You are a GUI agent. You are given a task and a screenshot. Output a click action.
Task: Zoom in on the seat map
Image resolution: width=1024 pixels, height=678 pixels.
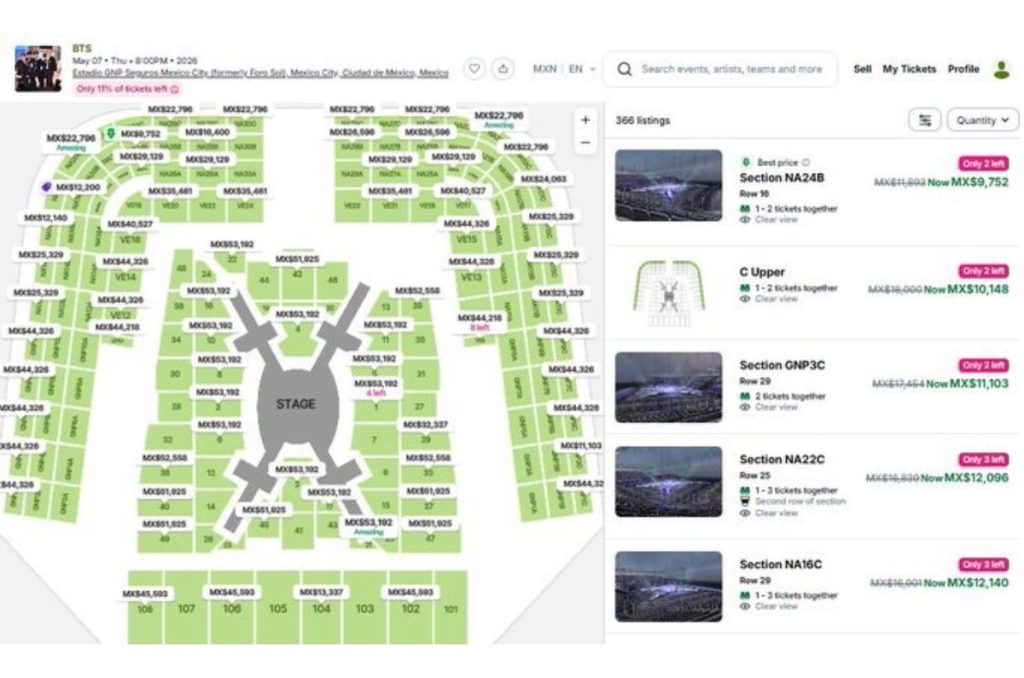(585, 120)
